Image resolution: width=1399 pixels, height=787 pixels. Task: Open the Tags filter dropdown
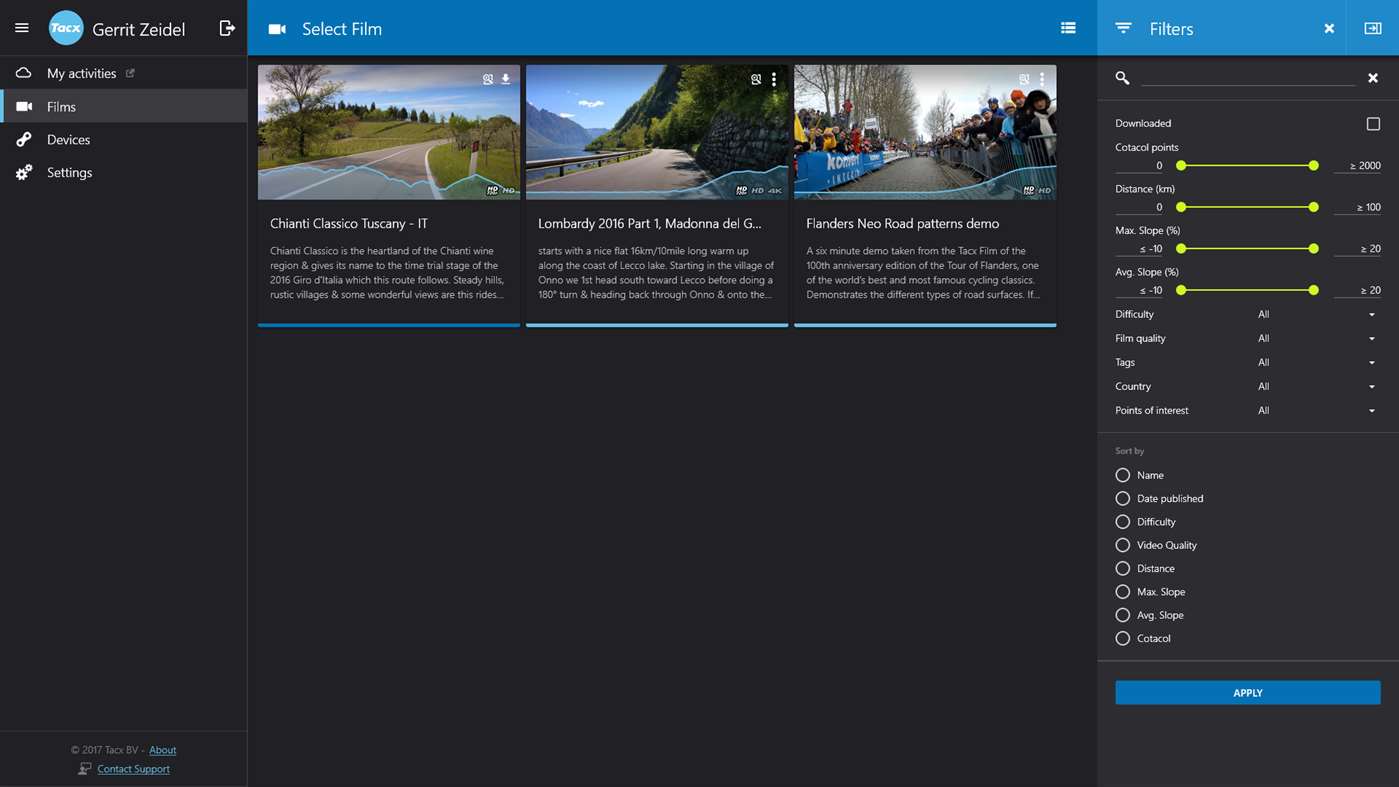coord(1316,362)
